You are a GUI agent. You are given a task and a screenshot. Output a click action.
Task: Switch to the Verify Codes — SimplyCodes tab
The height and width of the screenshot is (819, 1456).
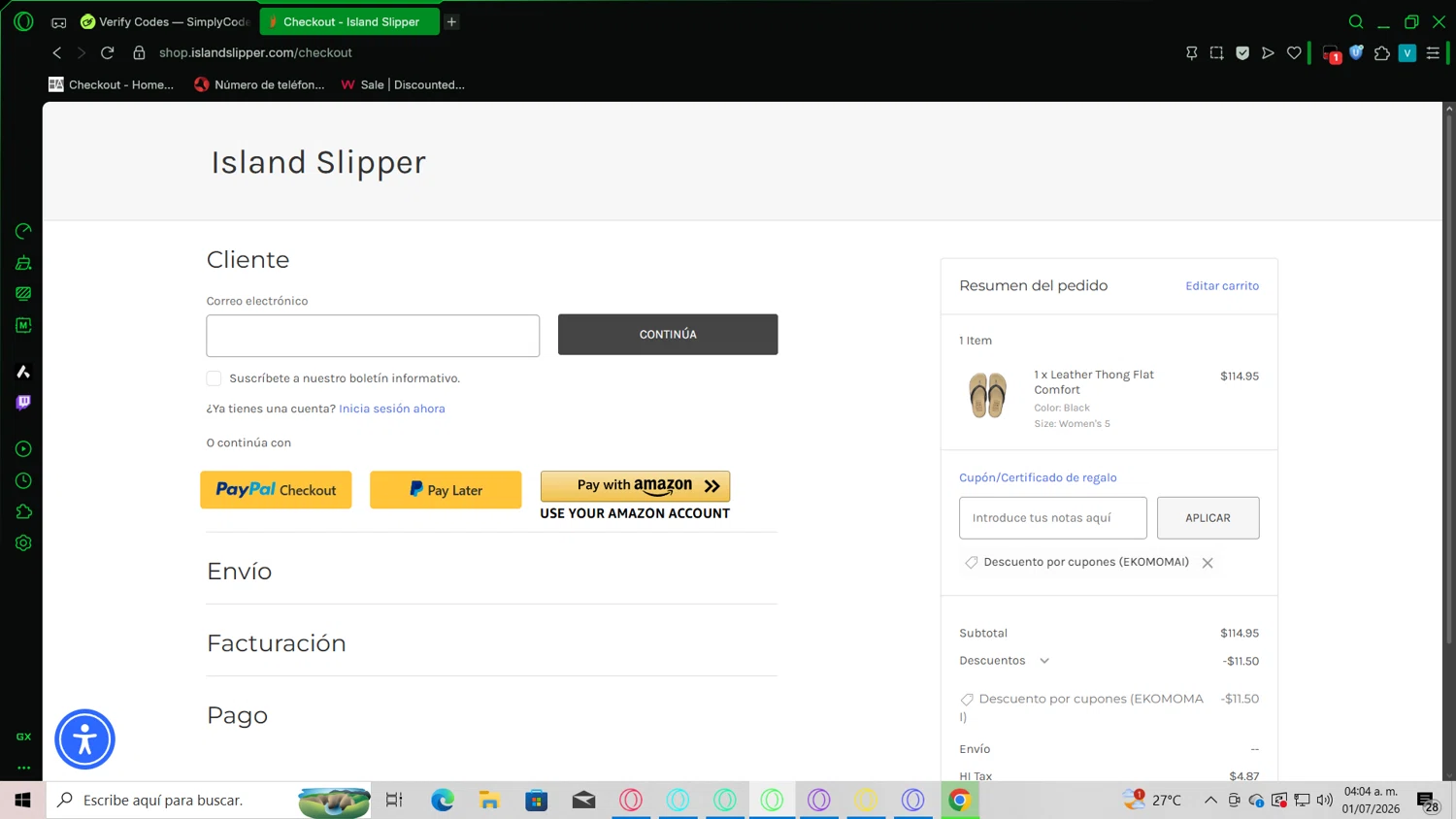(165, 21)
